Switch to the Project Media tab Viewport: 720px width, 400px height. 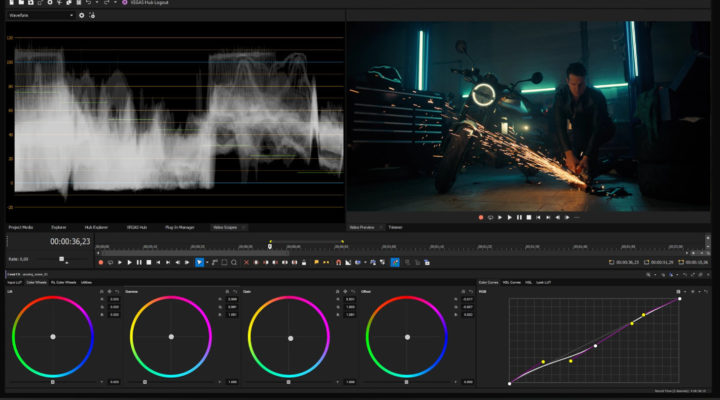[21, 227]
